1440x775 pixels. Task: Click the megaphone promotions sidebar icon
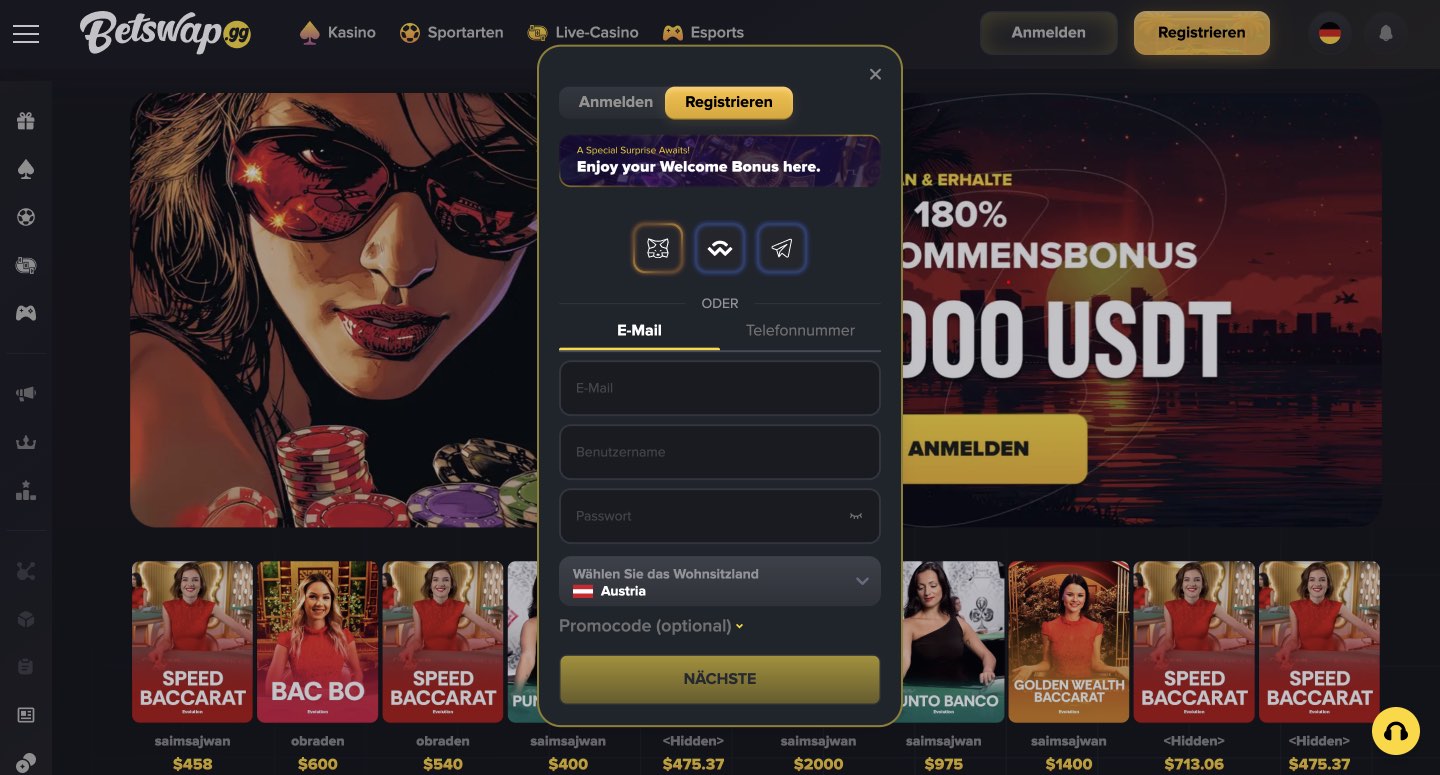tap(26, 394)
